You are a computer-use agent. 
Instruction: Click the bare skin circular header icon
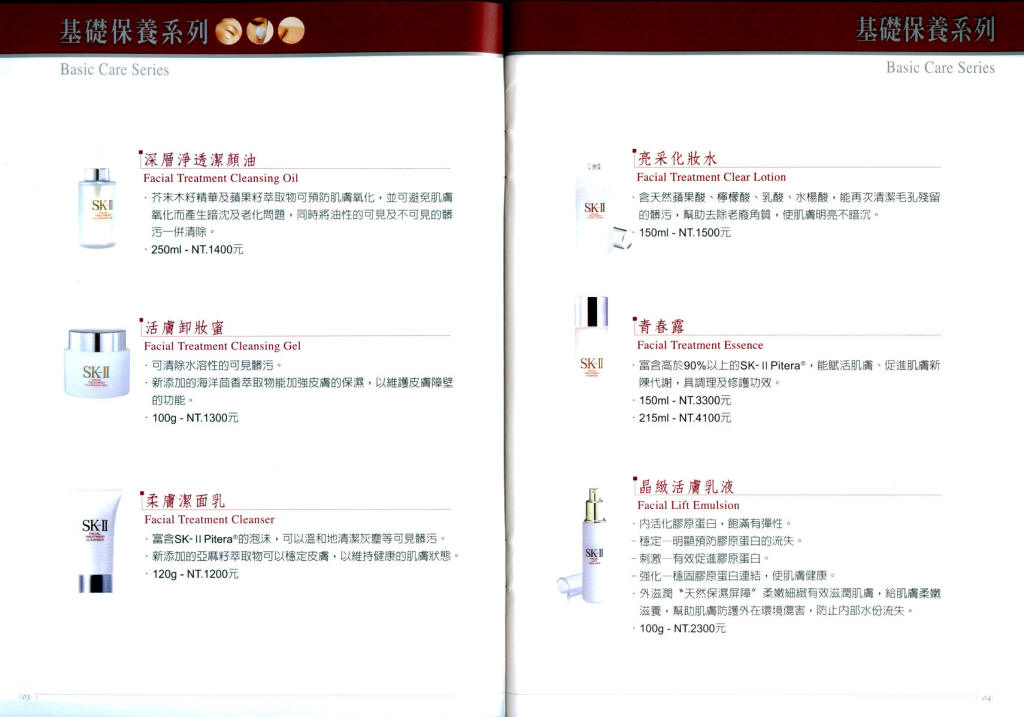coord(290,32)
